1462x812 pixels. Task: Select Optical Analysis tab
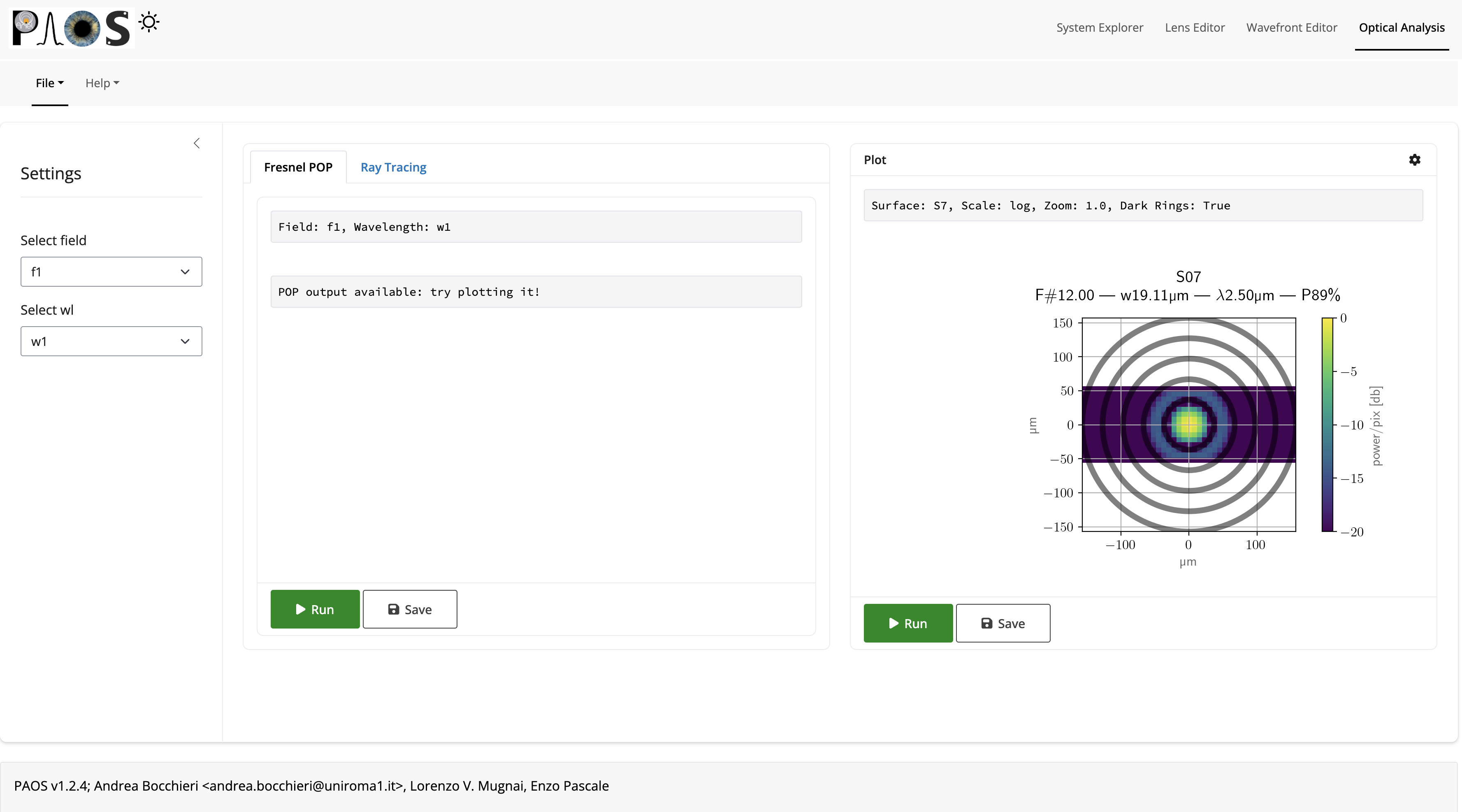[1401, 27]
